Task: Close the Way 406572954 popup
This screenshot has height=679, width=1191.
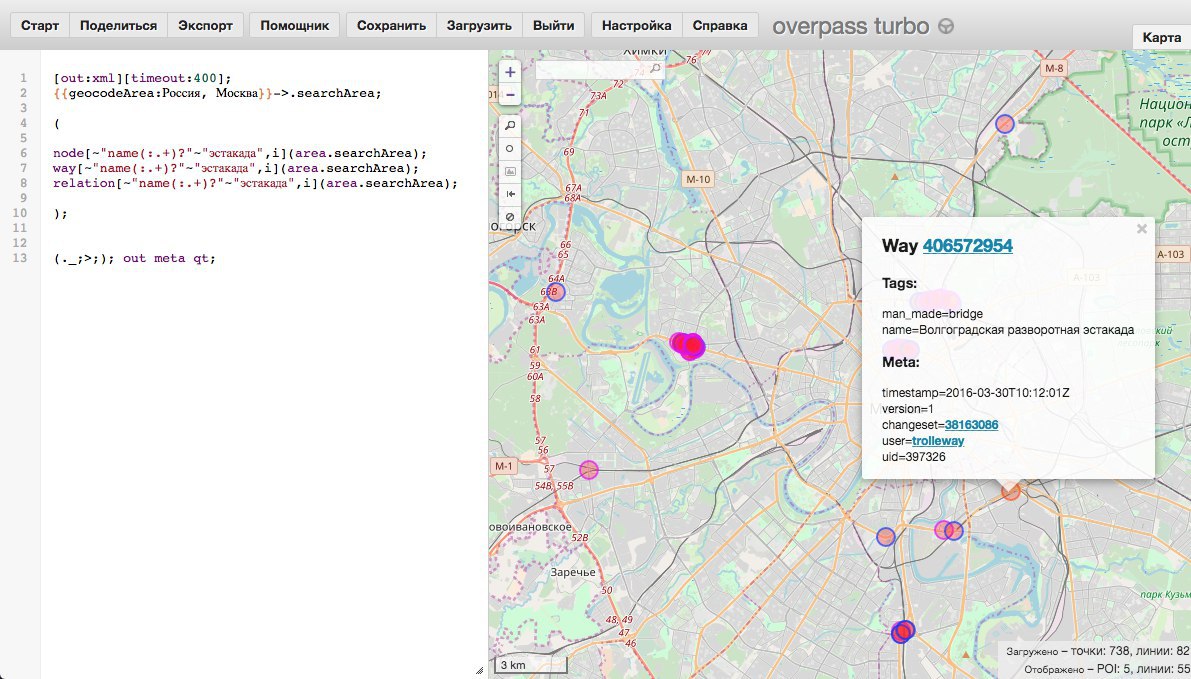Action: (1141, 229)
